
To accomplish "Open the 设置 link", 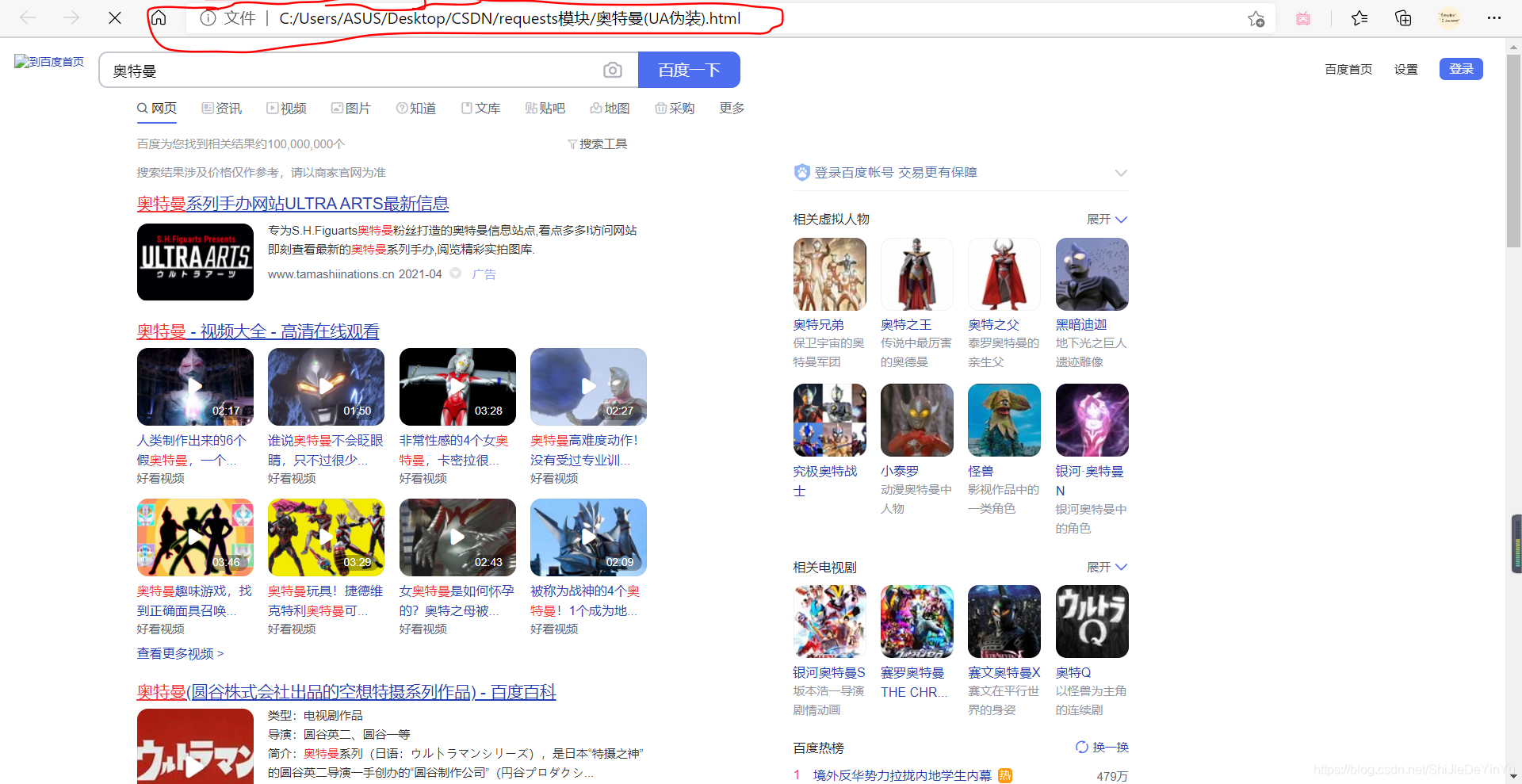I will pos(1406,69).
